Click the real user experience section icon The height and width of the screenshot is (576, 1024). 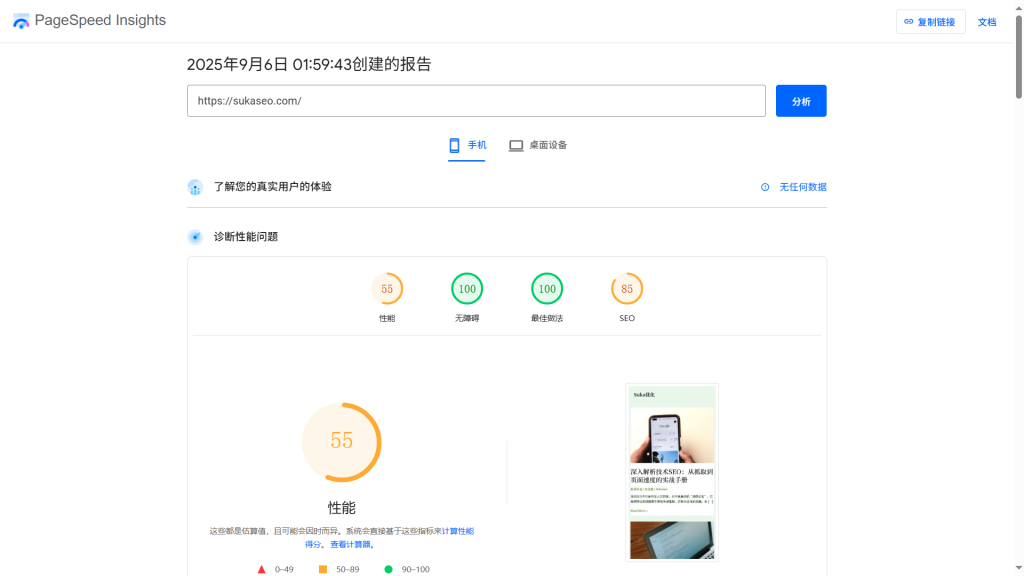tap(195, 187)
